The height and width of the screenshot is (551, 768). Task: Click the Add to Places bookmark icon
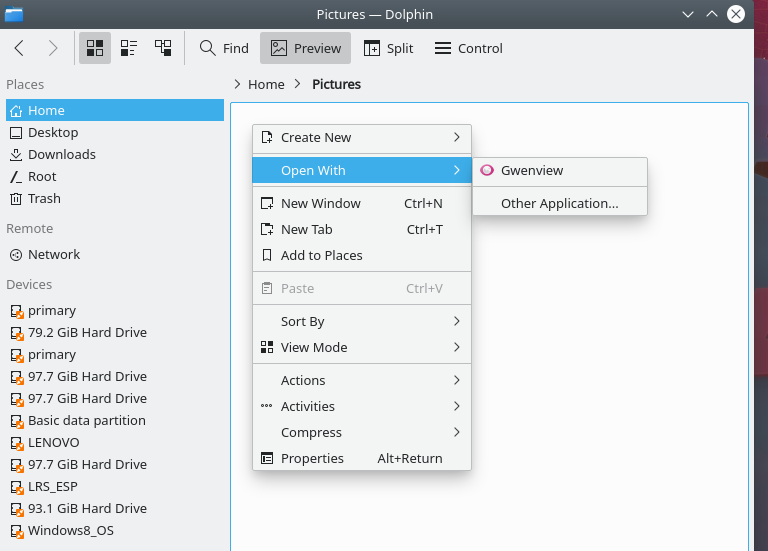coord(267,255)
